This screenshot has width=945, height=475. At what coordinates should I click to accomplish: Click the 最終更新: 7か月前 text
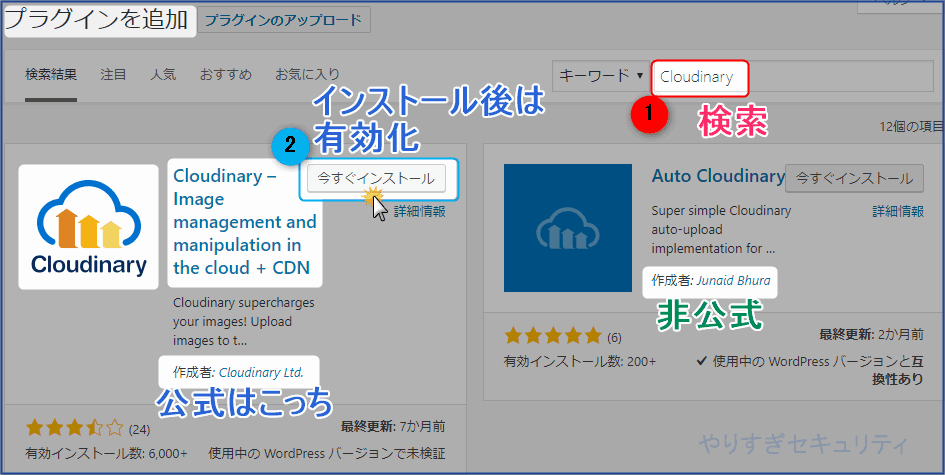(x=393, y=426)
